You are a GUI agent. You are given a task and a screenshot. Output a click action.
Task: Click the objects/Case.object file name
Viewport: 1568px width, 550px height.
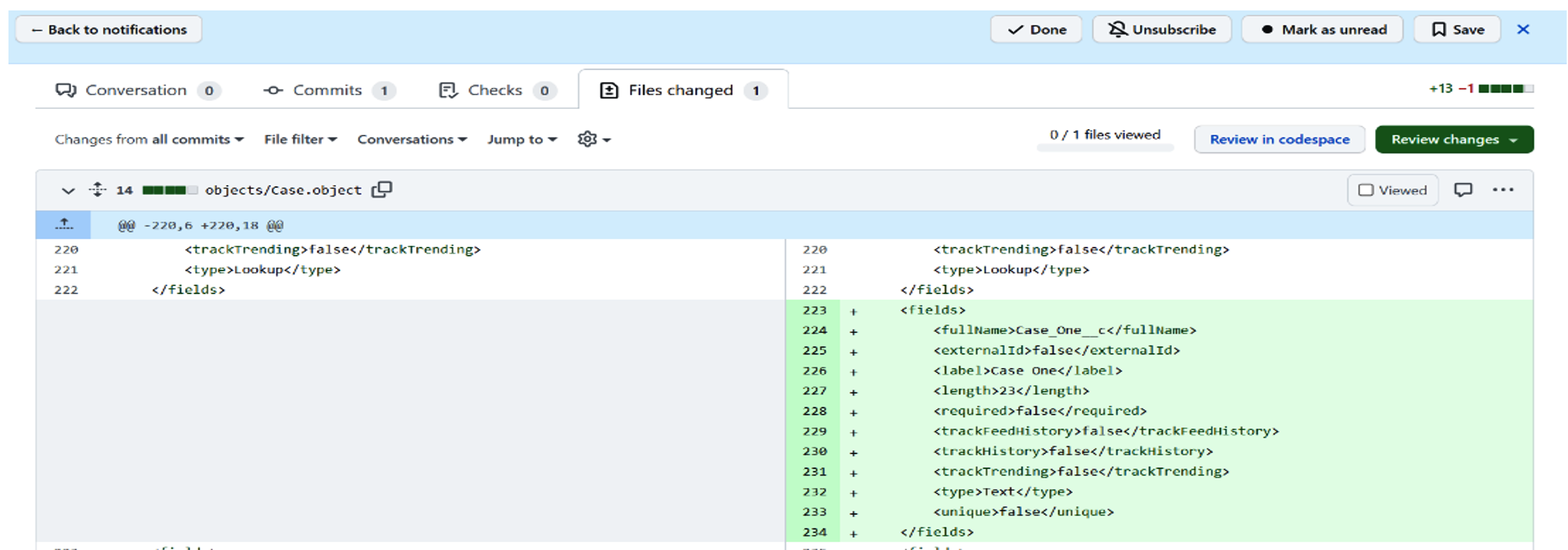pos(283,190)
